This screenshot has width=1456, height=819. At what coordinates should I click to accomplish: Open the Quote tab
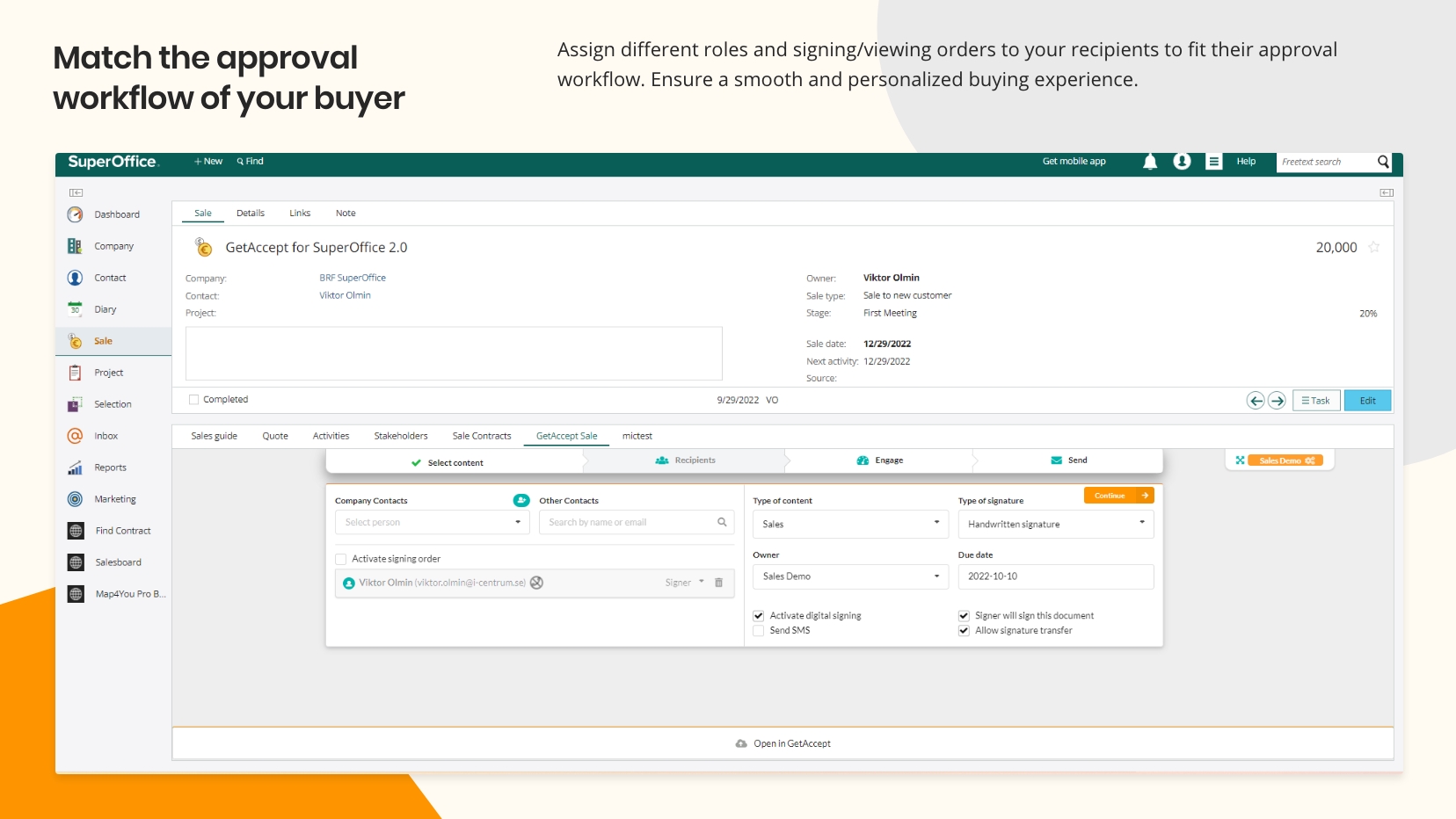pos(275,436)
